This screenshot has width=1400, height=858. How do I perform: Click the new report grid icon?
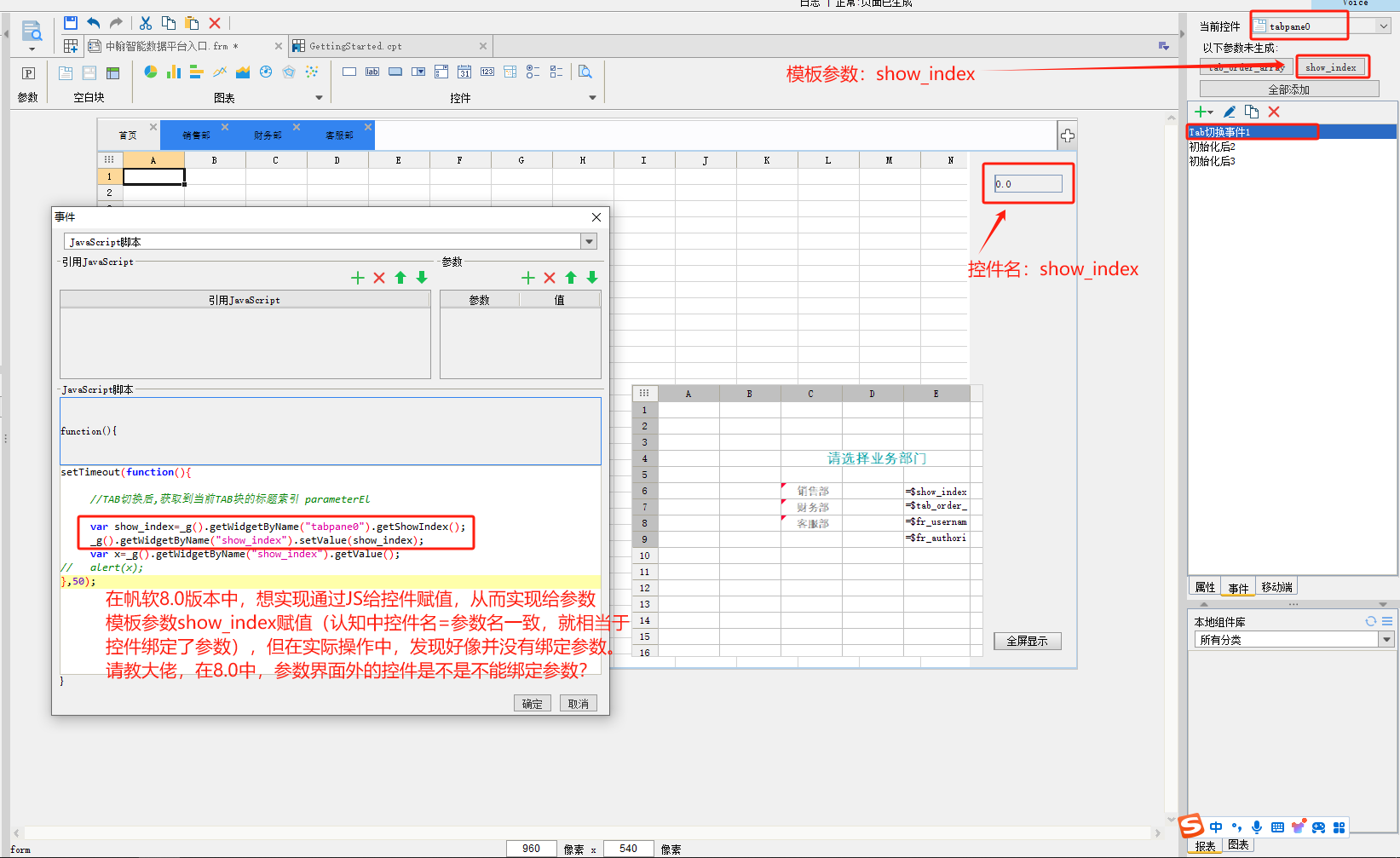tap(71, 46)
